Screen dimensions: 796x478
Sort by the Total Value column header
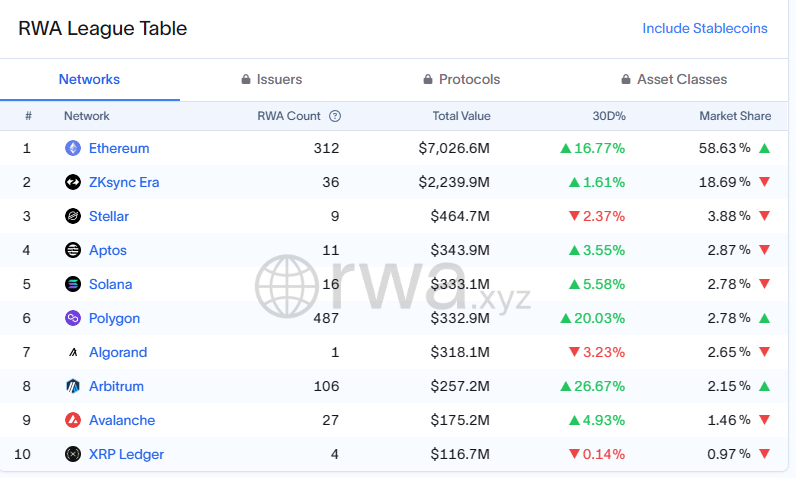pyautogui.click(x=461, y=116)
